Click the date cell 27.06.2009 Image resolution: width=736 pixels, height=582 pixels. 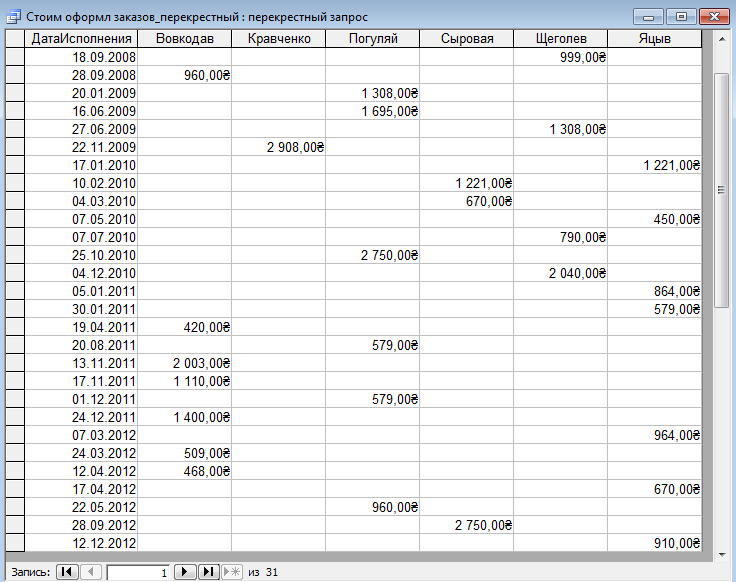81,129
